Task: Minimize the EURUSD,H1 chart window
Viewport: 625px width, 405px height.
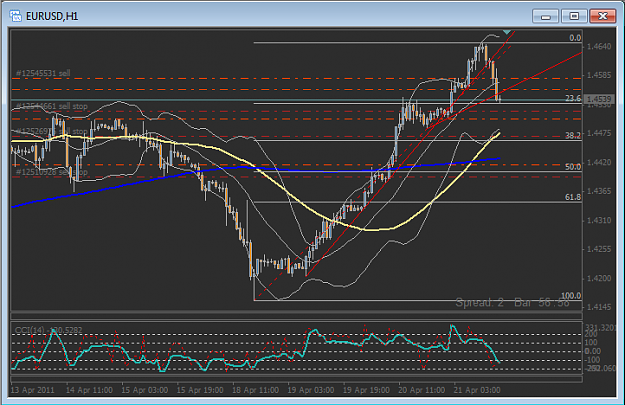Action: (545, 16)
